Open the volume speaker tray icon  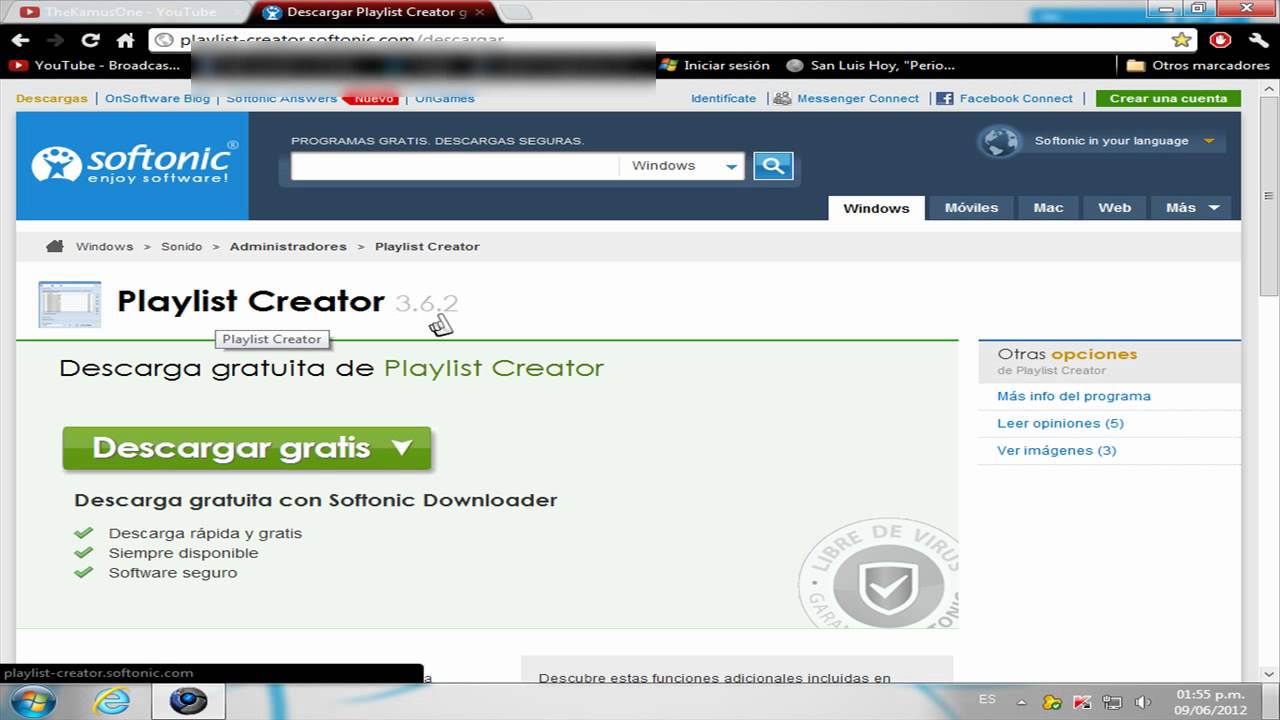(x=1144, y=701)
